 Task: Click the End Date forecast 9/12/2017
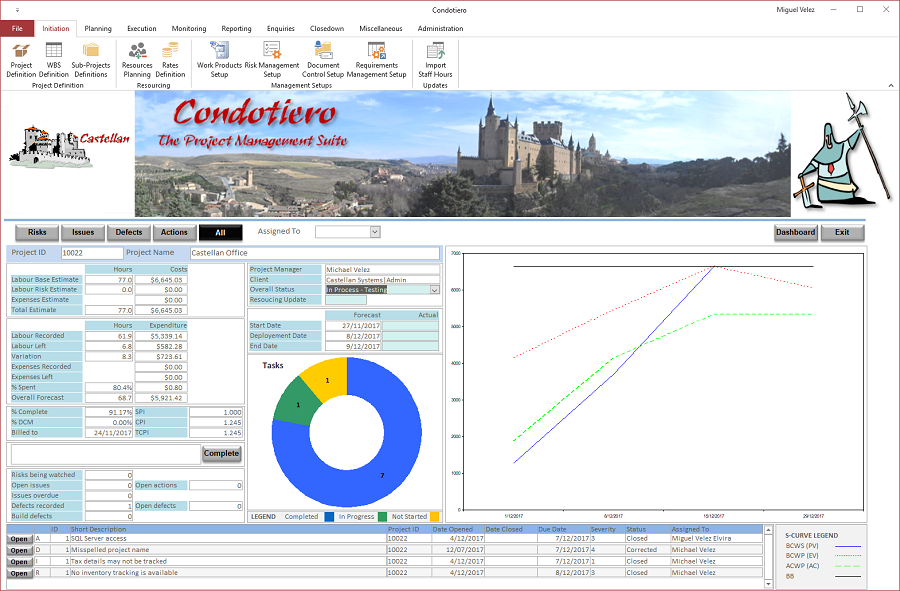point(353,346)
